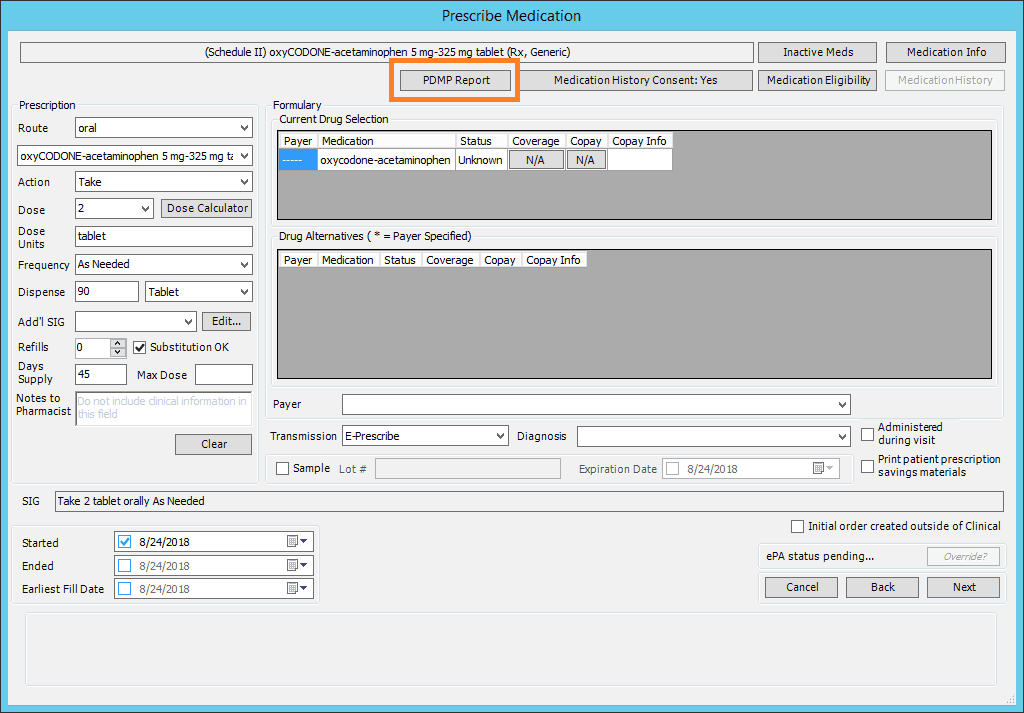Increase the Refills count with up arrow
Screen dimensions: 1024x713
tap(118, 343)
